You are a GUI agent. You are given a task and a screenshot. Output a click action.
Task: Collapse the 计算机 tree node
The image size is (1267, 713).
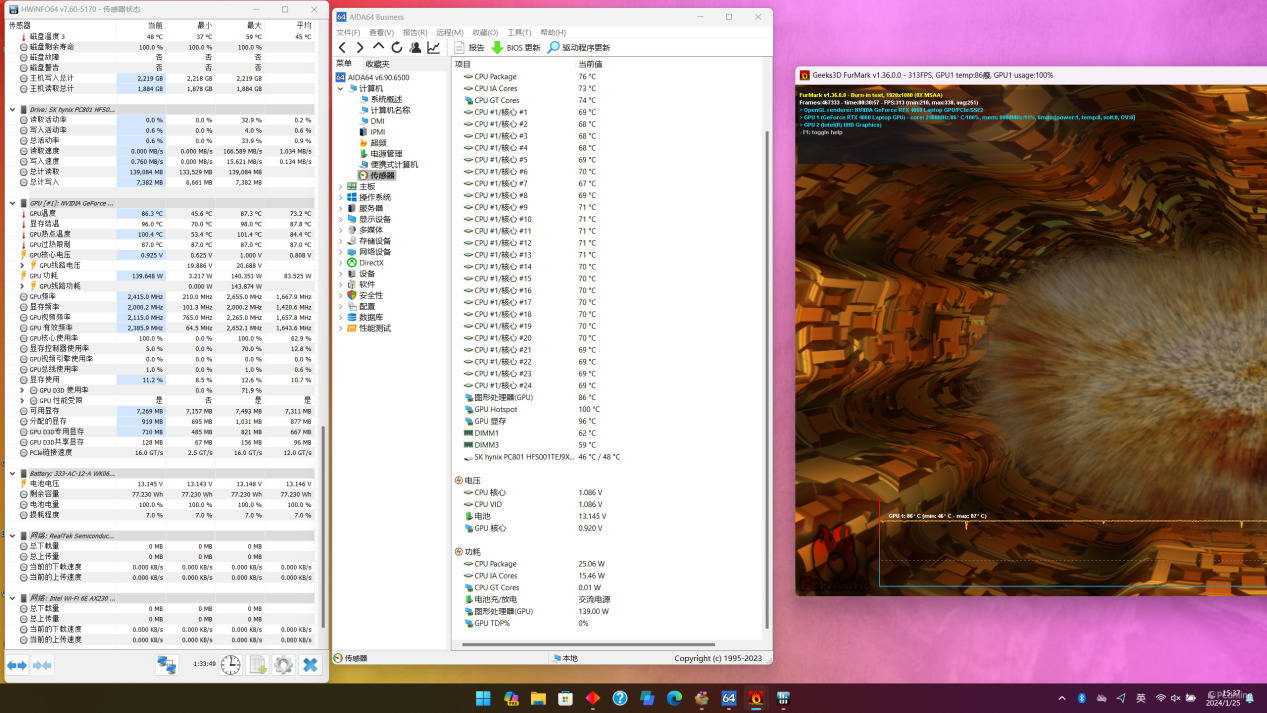tap(340, 88)
